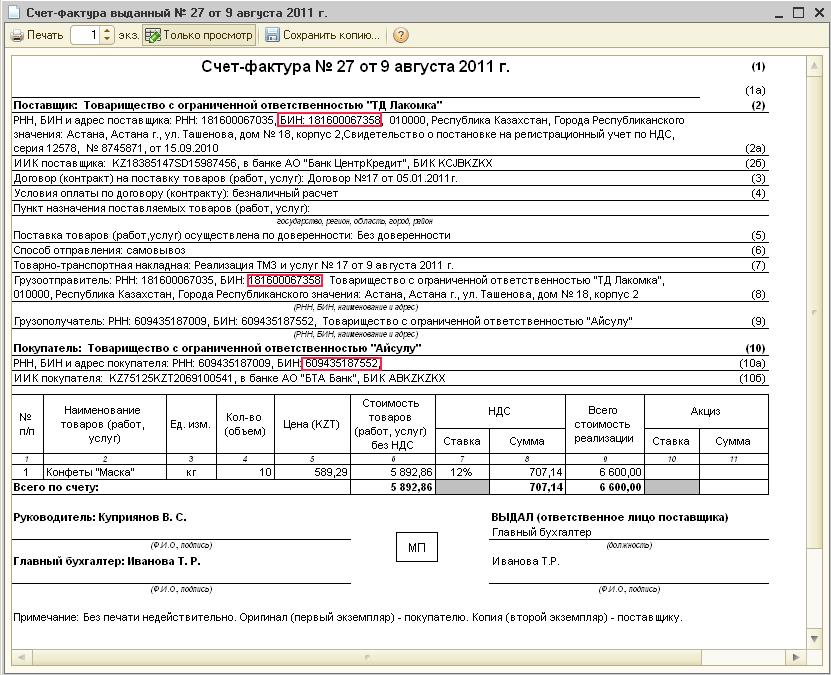Toggle the "Только просмотр" view-only mode
The image size is (831, 675).
198,35
